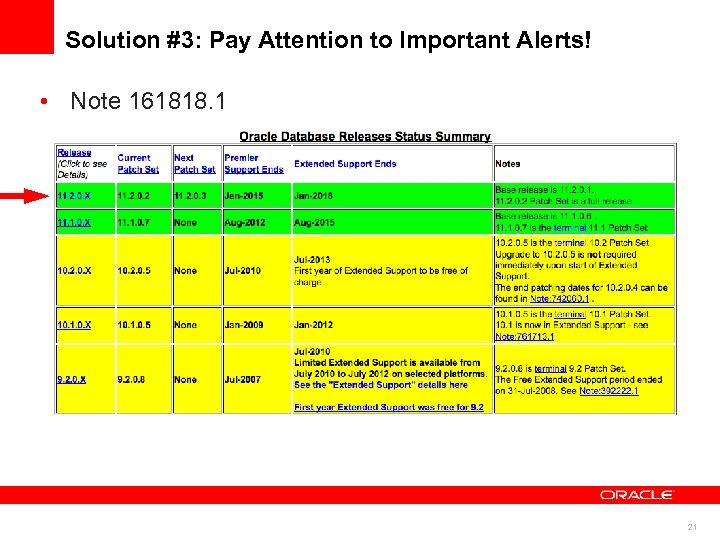Select the 10.2.0.X release cell
This screenshot has height=540, width=720.
pyautogui.click(x=85, y=270)
